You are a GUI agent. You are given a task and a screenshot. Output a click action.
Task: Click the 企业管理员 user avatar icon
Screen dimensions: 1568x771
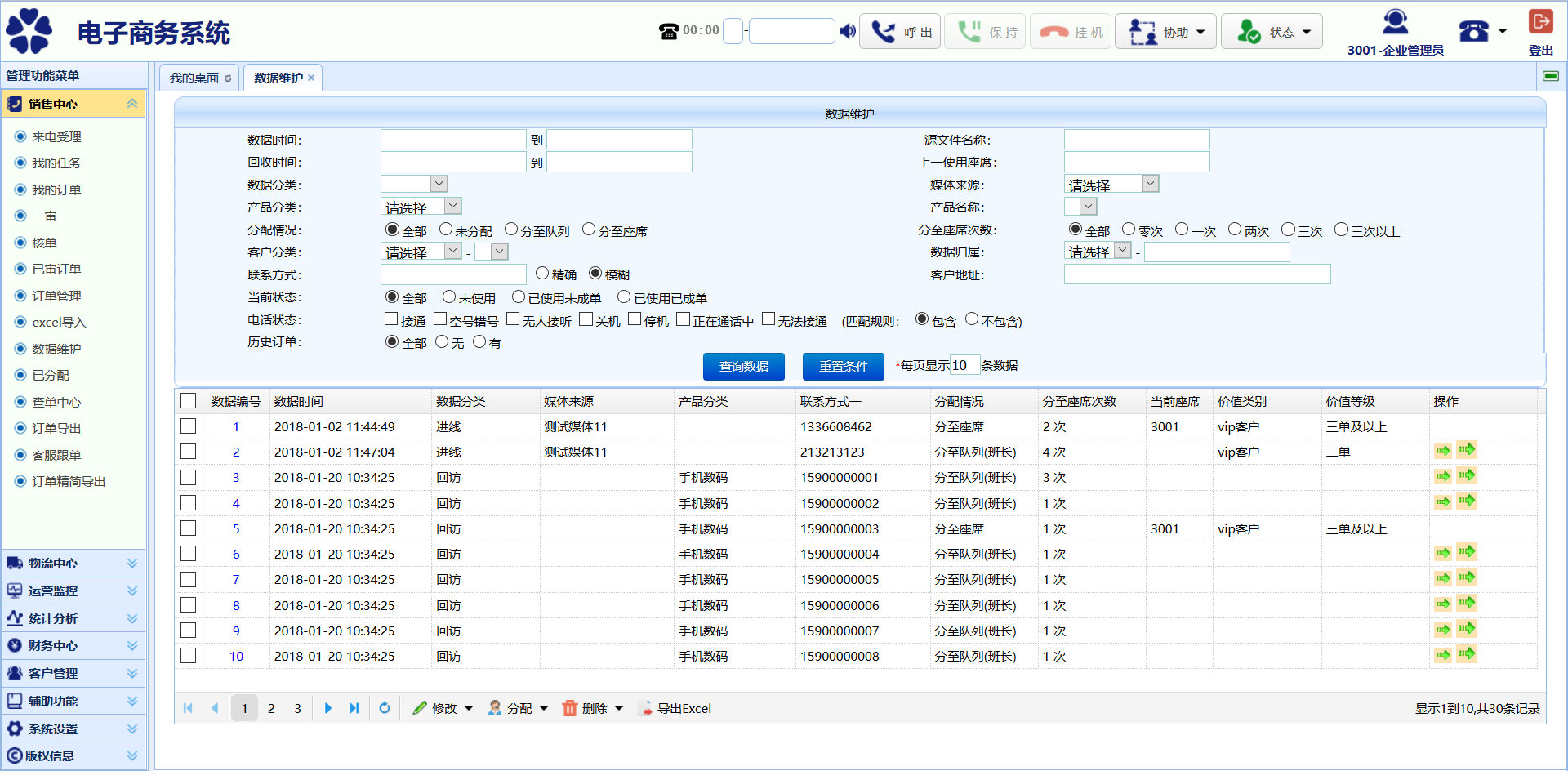pyautogui.click(x=1395, y=22)
